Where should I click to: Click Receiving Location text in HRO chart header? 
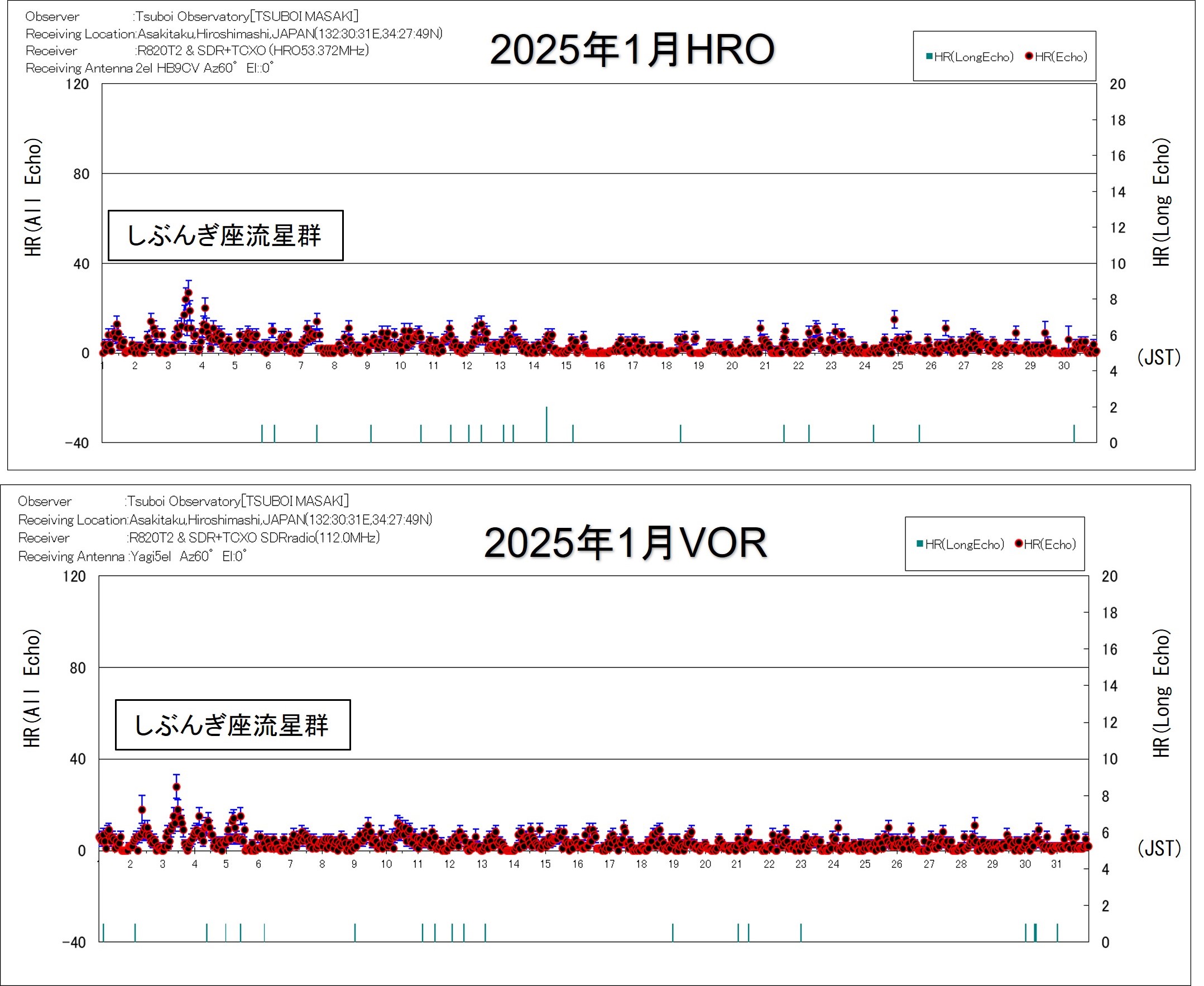(x=234, y=34)
